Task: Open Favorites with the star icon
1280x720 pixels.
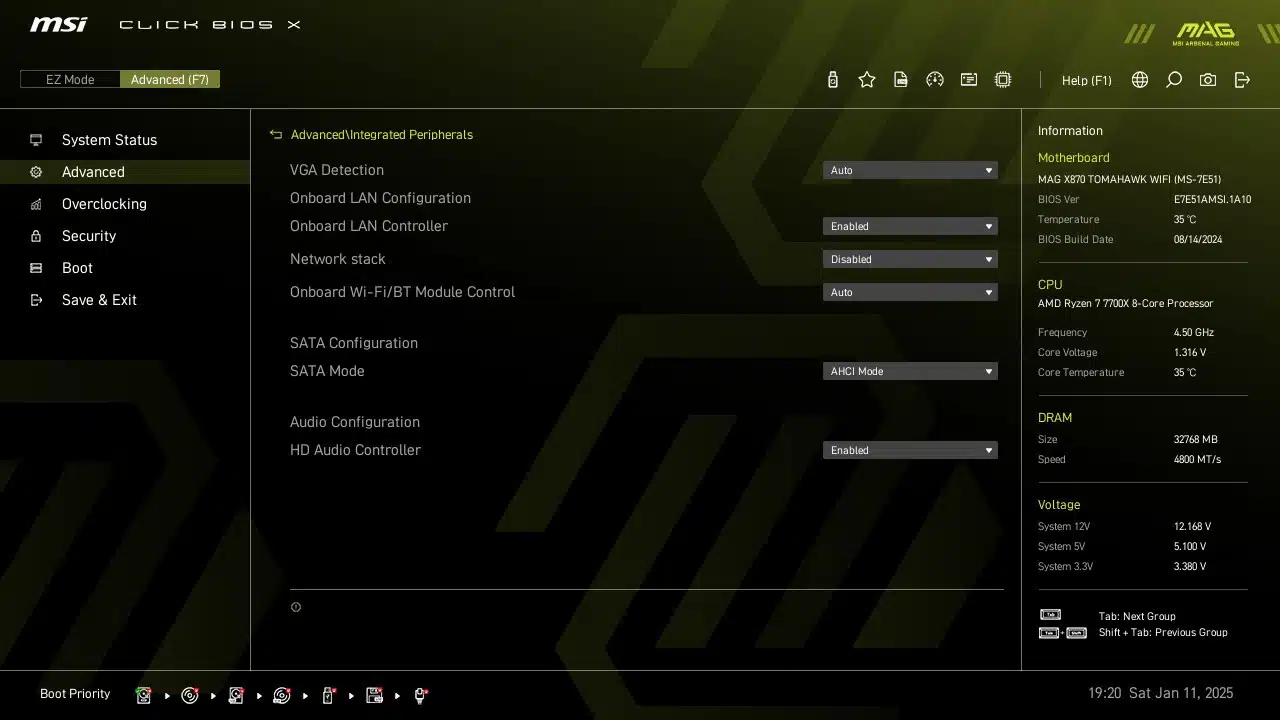Action: (867, 80)
